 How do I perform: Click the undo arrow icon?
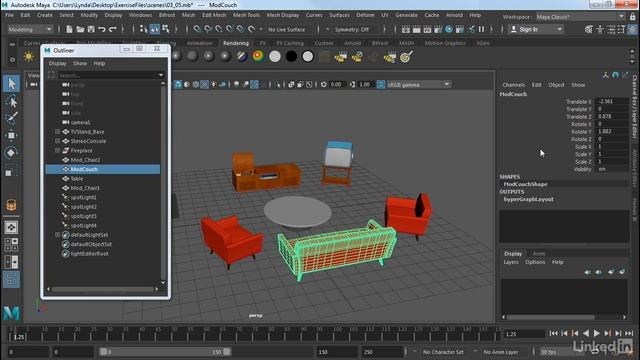[102, 29]
